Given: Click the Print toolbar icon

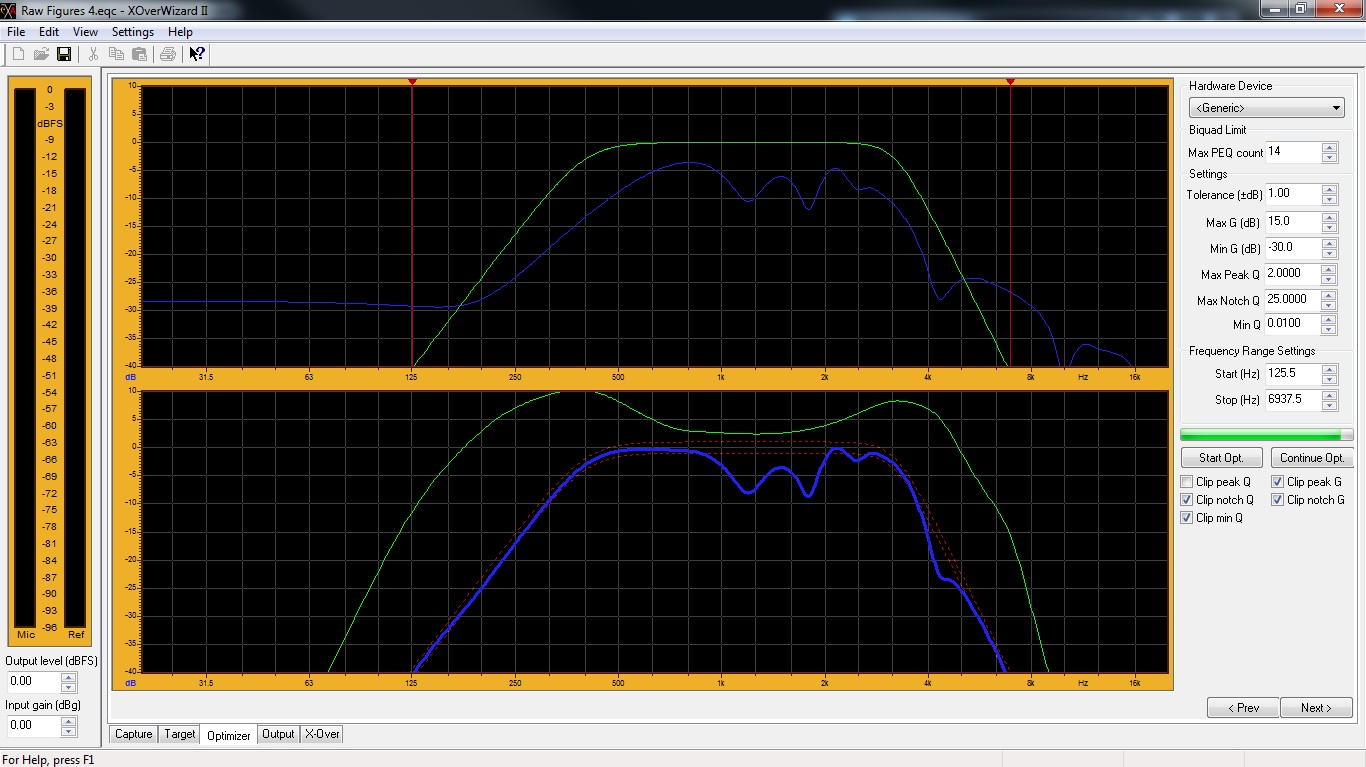Looking at the screenshot, I should (x=168, y=54).
